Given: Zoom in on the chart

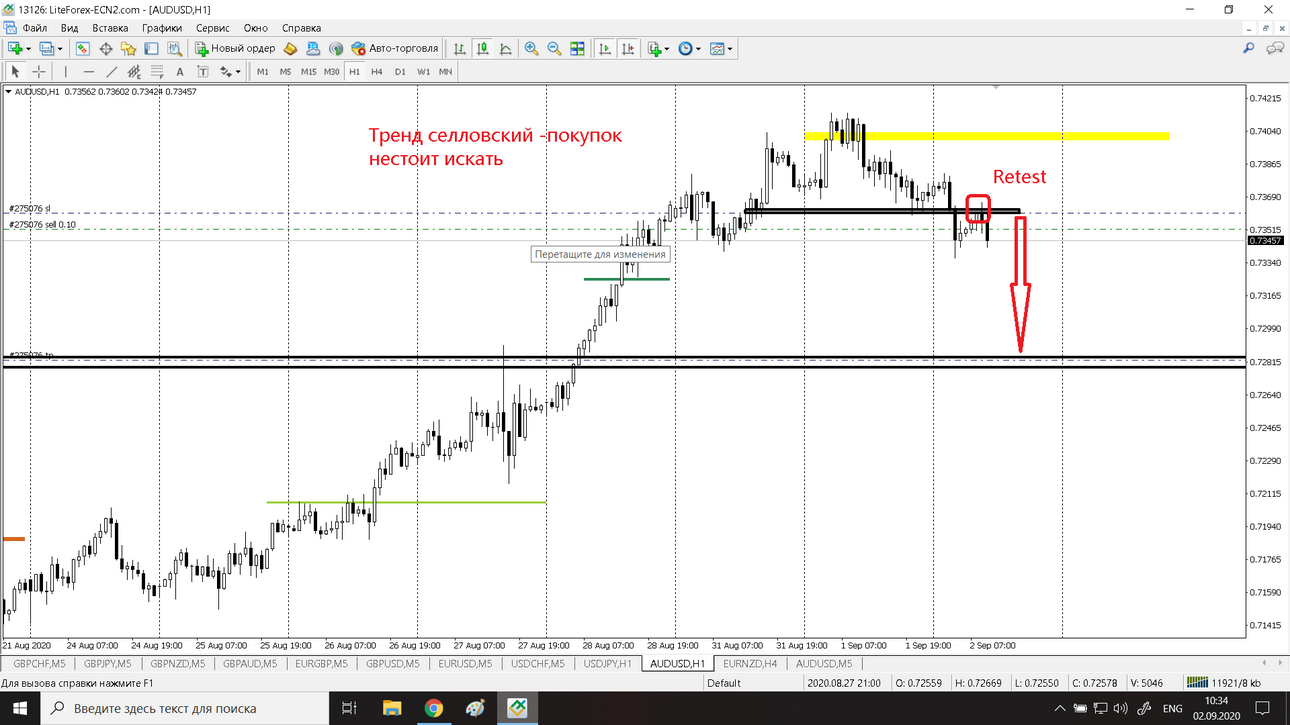Looking at the screenshot, I should tap(531, 48).
